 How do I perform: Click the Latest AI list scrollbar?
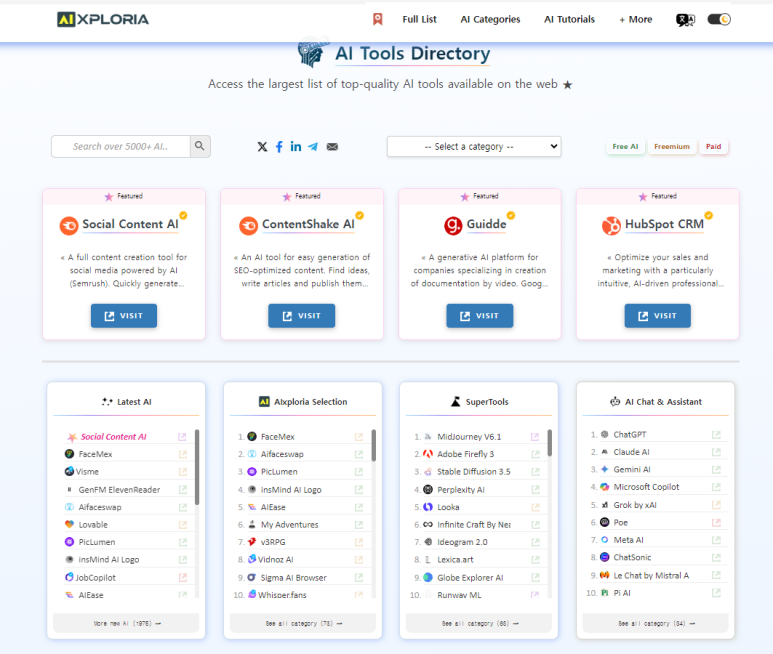pos(197,467)
